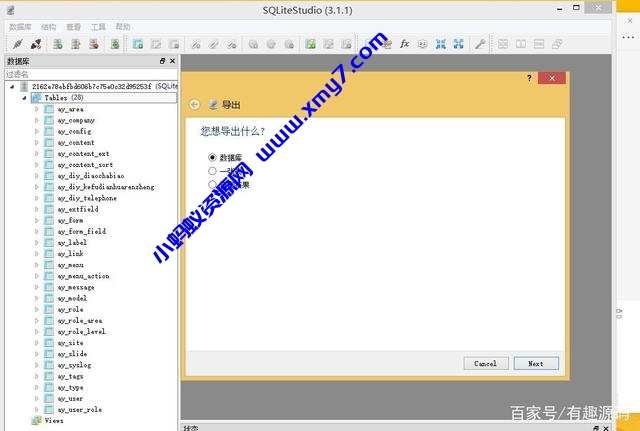This screenshot has width=640, height=431.
Task: Collapse the database root tree node
Action: pyautogui.click(x=12, y=87)
